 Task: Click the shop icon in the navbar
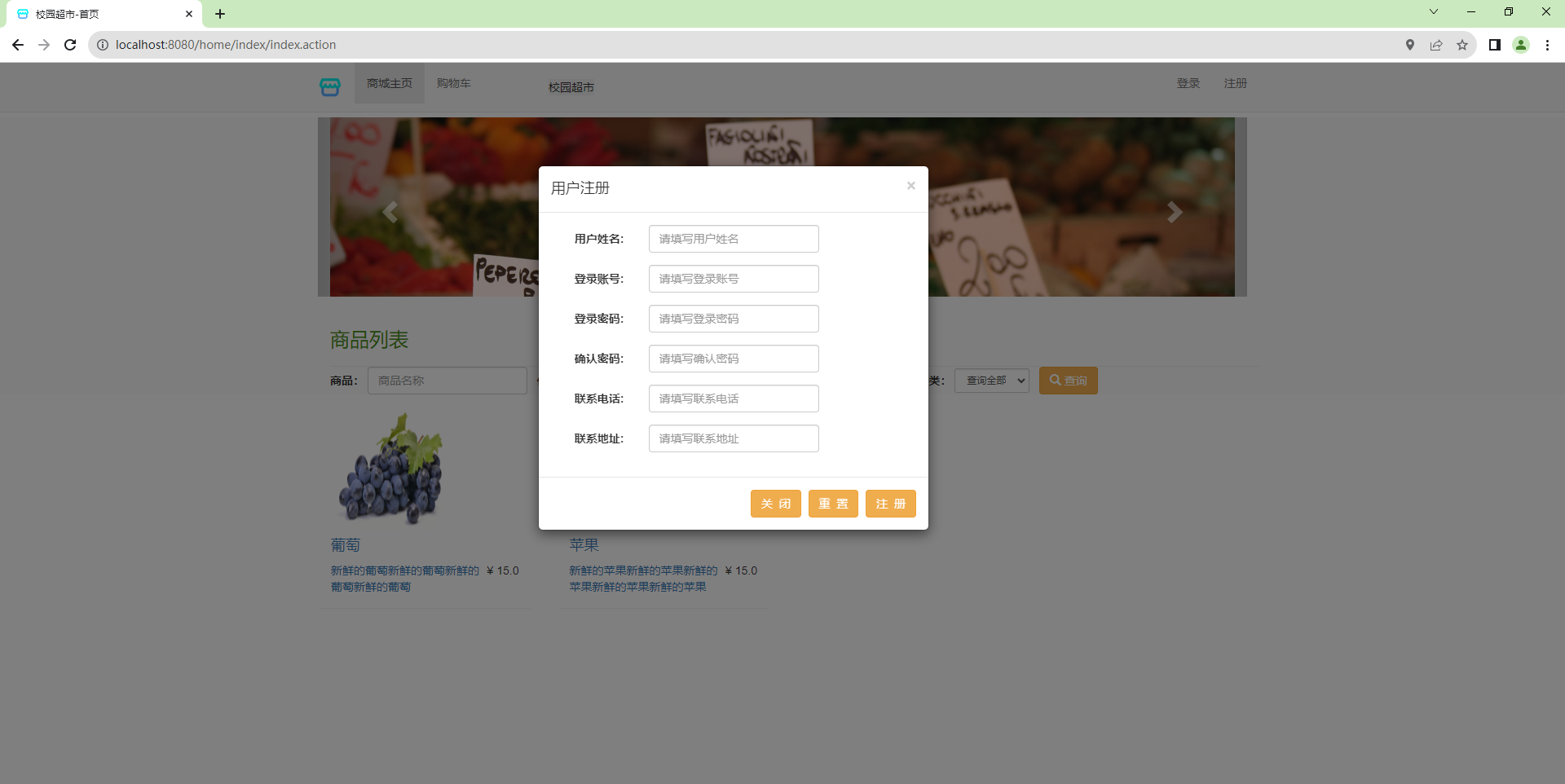point(329,87)
